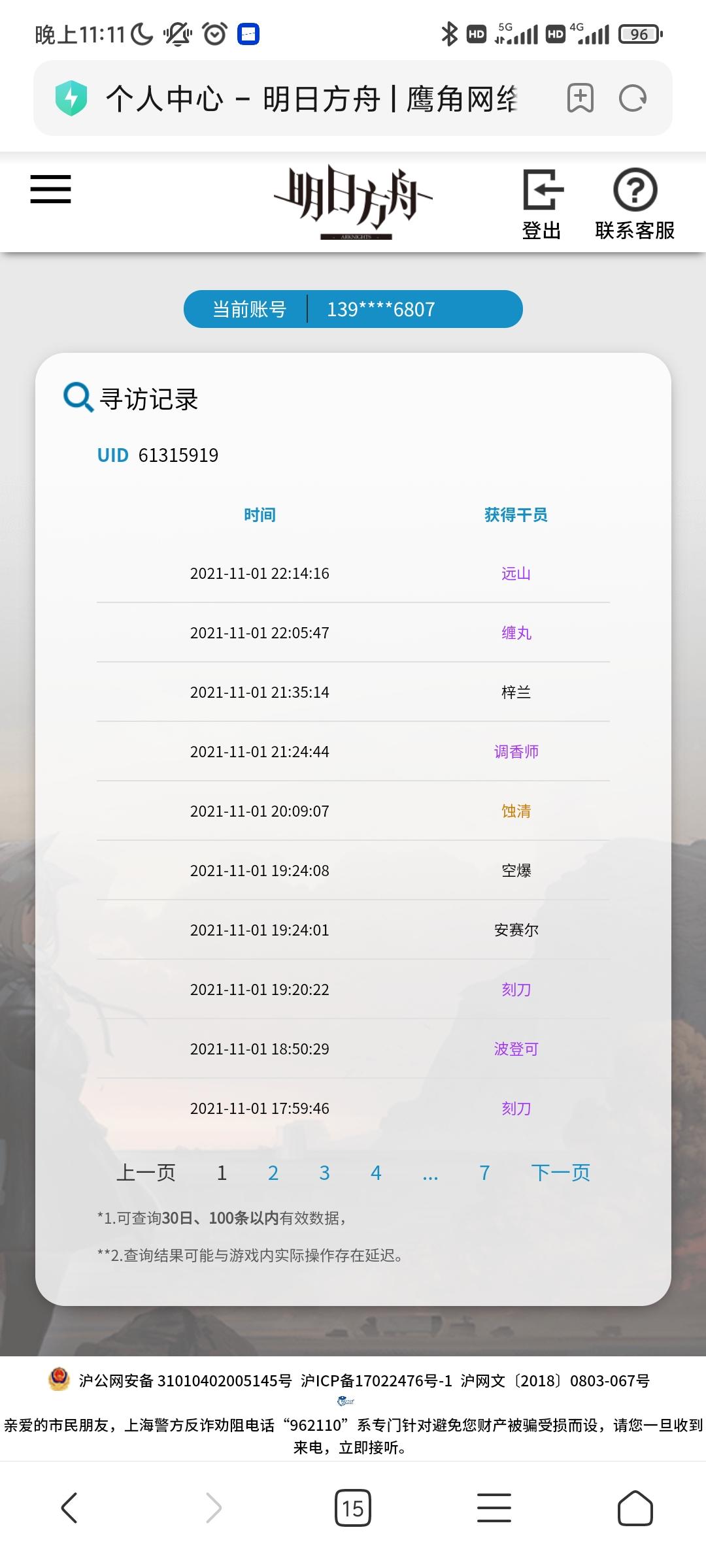Click 上一页 previous page link

[146, 1173]
